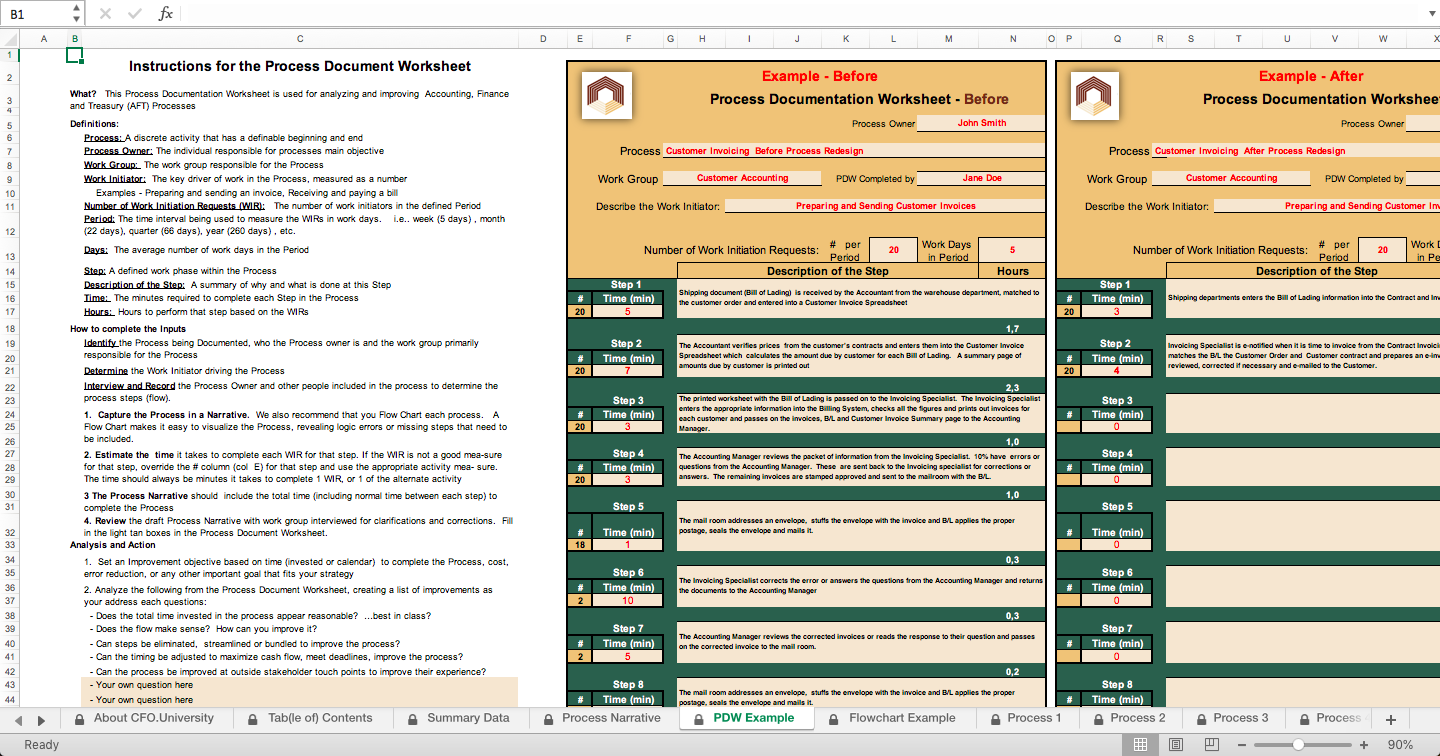Click the zoom out minus icon
1440x756 pixels.
pos(1243,745)
